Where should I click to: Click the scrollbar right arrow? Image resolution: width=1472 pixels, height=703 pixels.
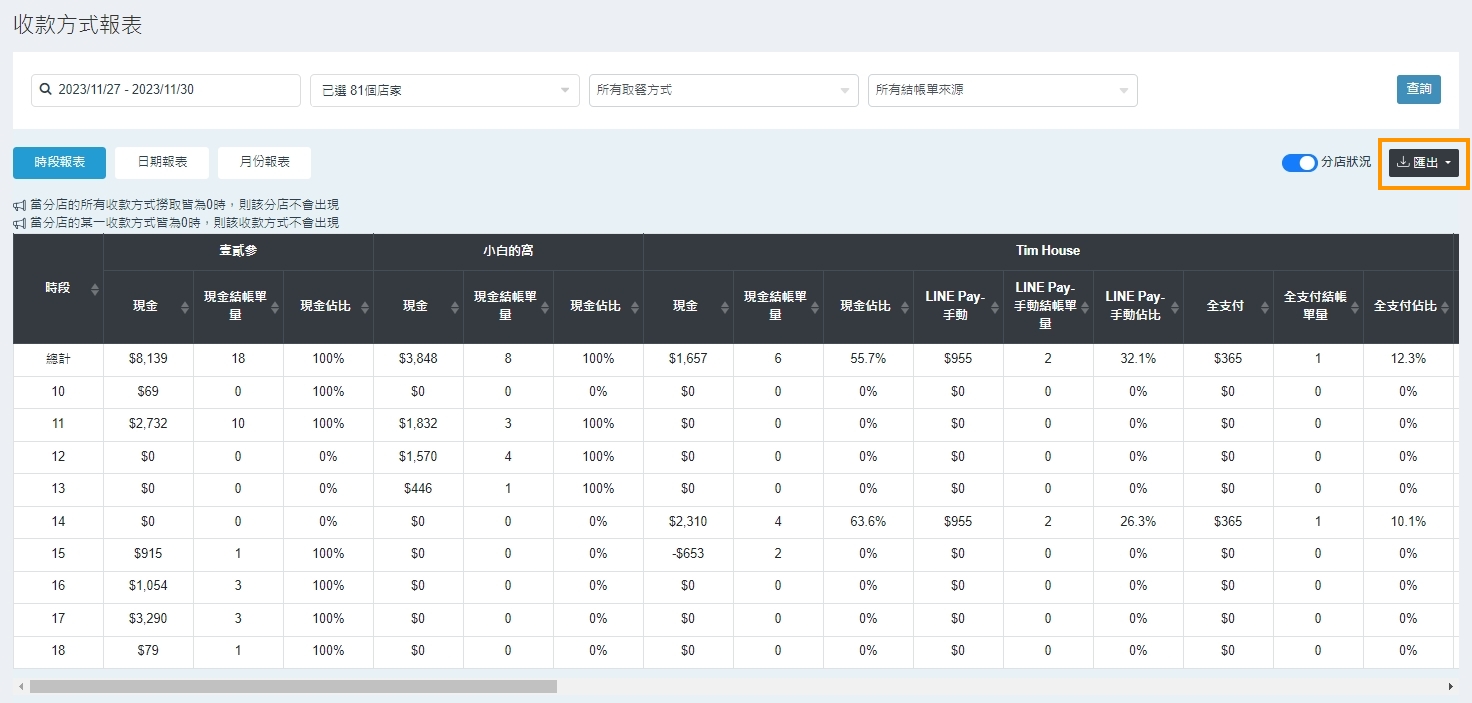[x=1450, y=687]
